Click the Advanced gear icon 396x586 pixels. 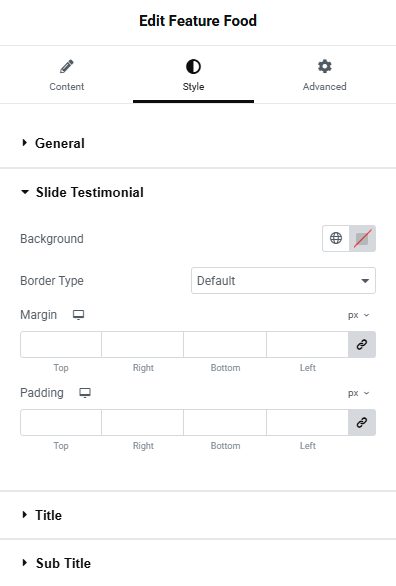click(x=324, y=67)
